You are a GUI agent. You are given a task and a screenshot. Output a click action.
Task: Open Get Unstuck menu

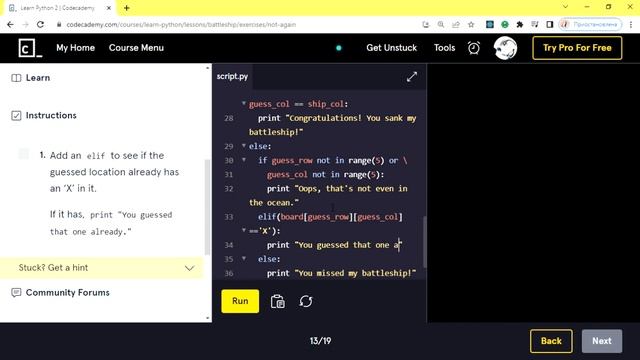[x=391, y=48]
